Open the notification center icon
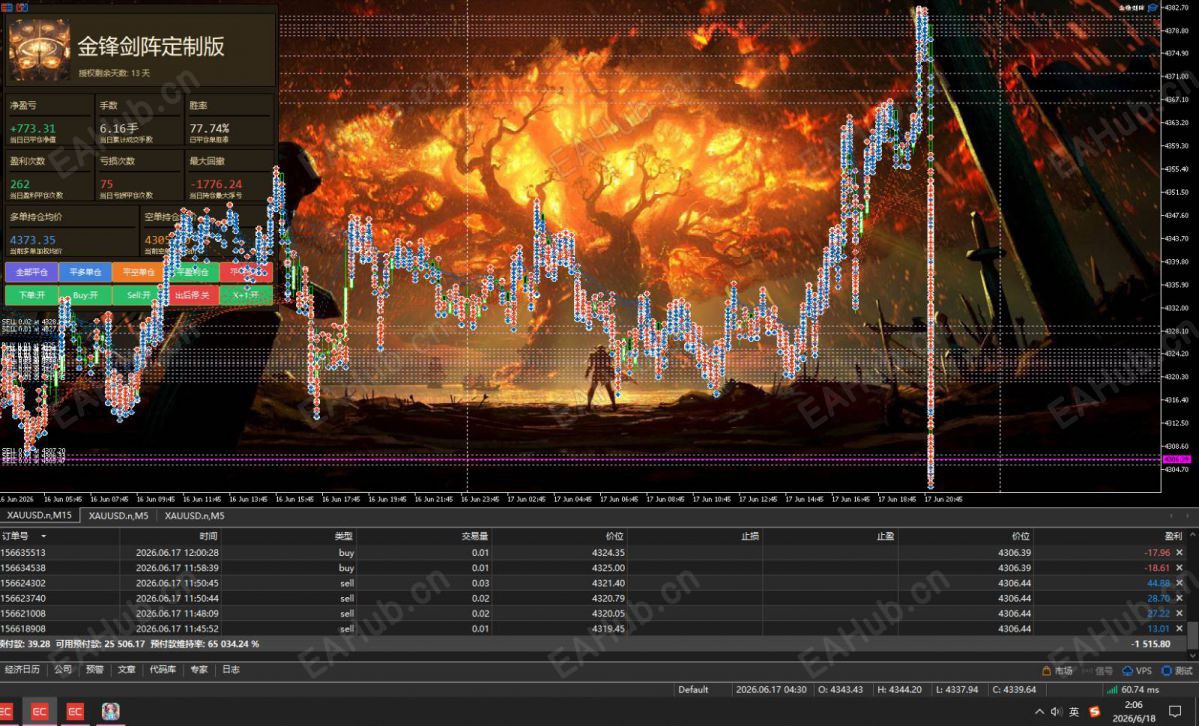Viewport: 1199px width, 726px height. pos(1175,711)
